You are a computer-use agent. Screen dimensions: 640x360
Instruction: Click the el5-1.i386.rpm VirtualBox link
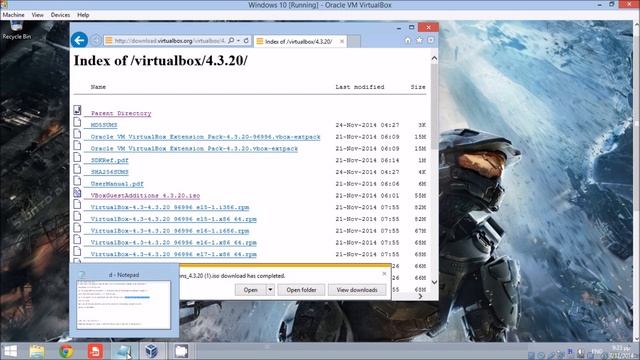tap(169, 207)
